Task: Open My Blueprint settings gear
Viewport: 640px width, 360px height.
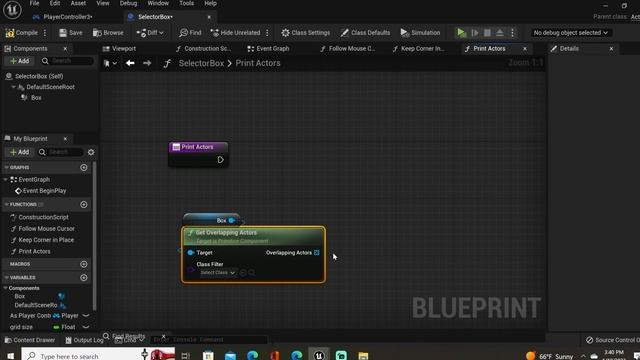Action: 91,152
